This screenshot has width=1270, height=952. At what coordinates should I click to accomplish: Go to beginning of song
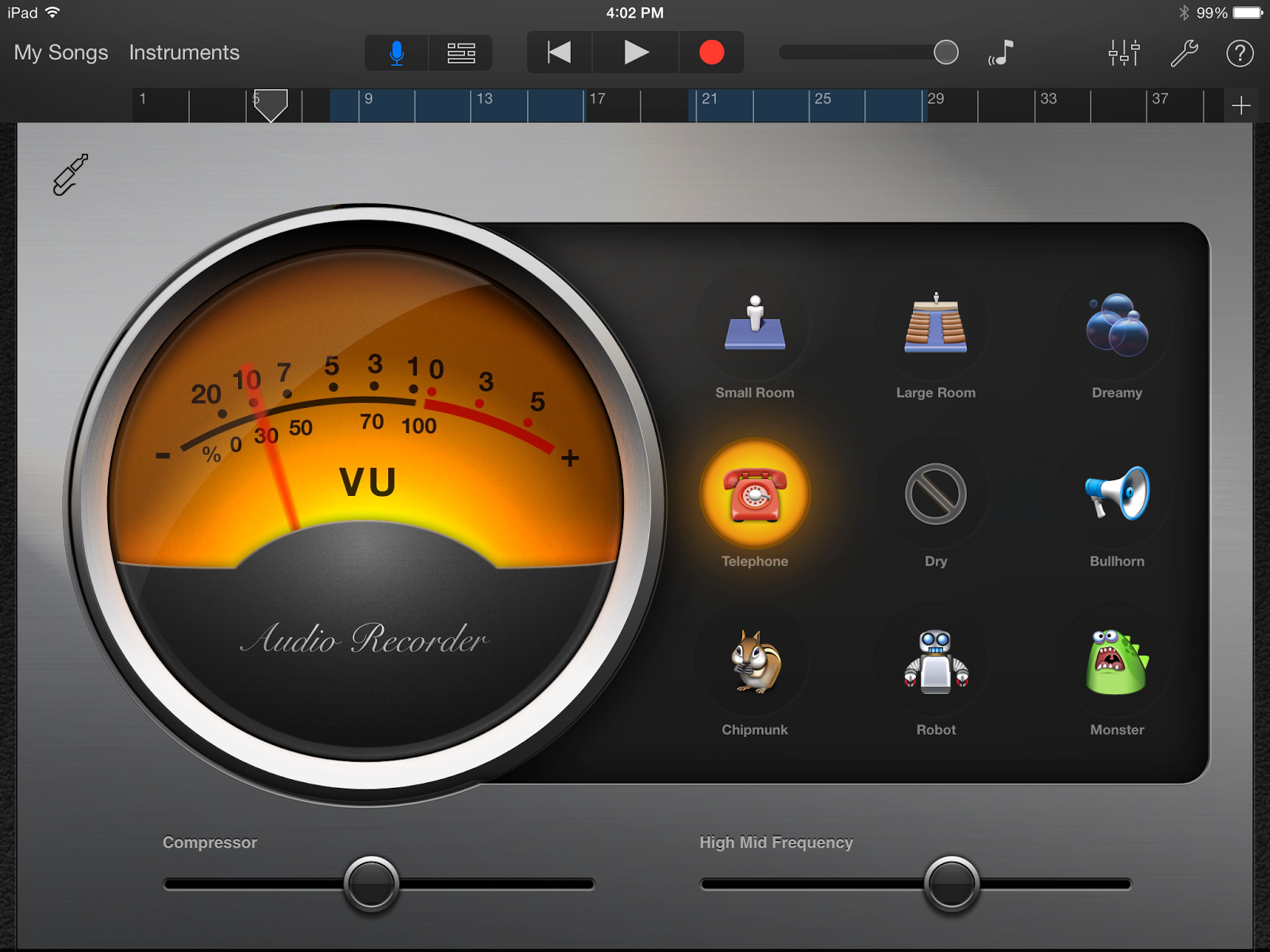tap(560, 52)
